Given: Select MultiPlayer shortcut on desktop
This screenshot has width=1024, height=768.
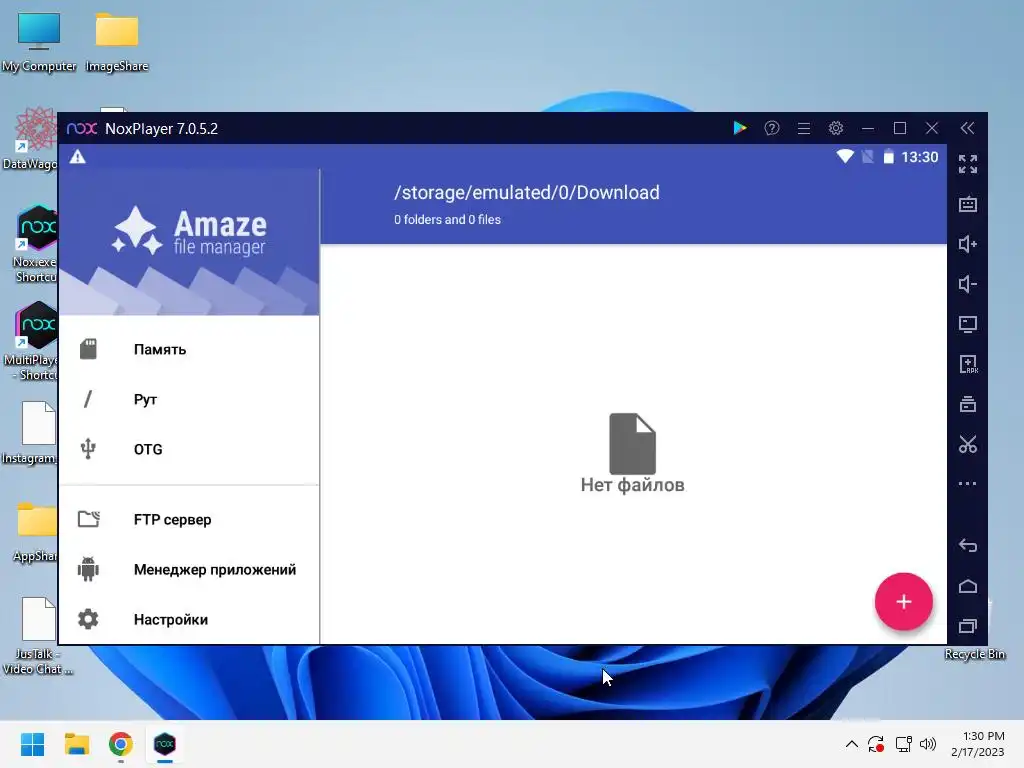Looking at the screenshot, I should tap(31, 342).
